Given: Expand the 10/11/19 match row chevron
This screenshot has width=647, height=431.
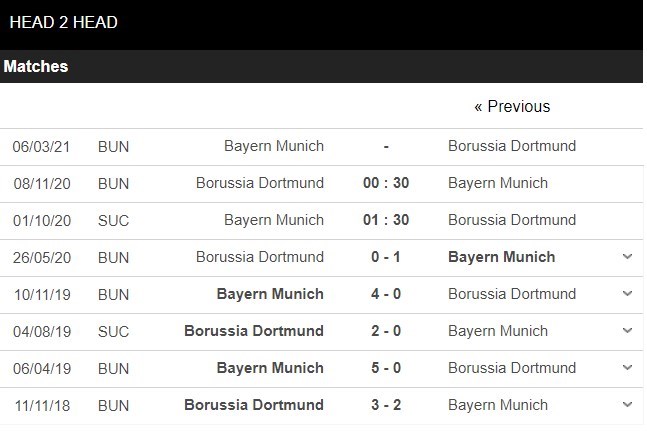Looking at the screenshot, I should click(627, 294).
